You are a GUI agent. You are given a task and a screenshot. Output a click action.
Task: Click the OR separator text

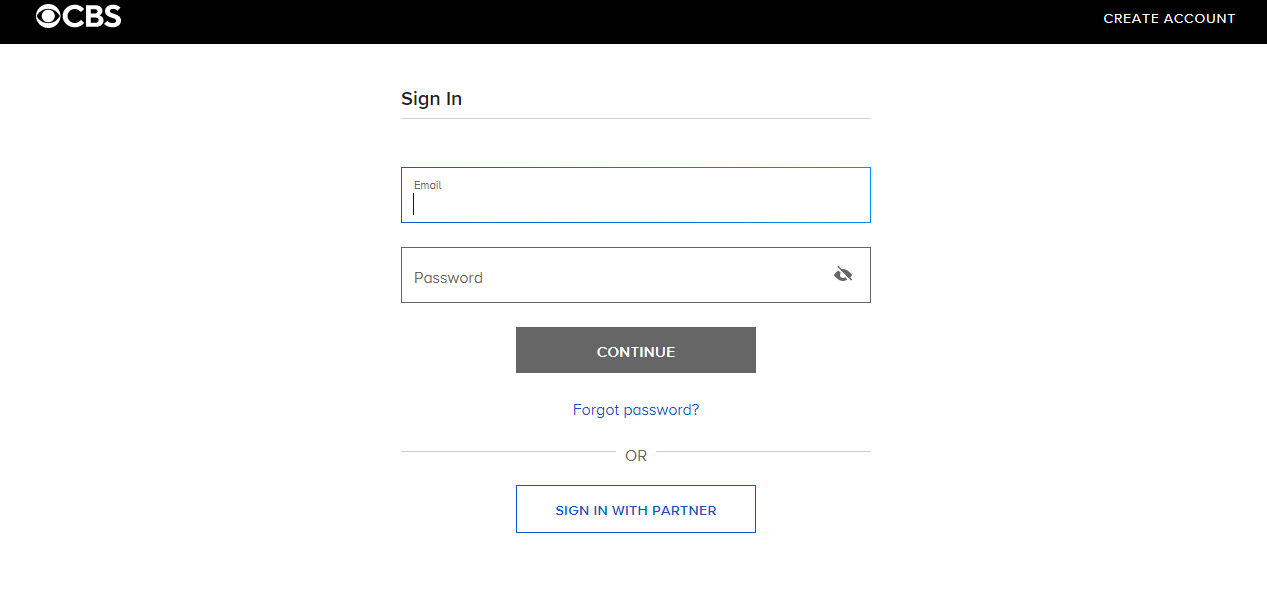point(636,456)
